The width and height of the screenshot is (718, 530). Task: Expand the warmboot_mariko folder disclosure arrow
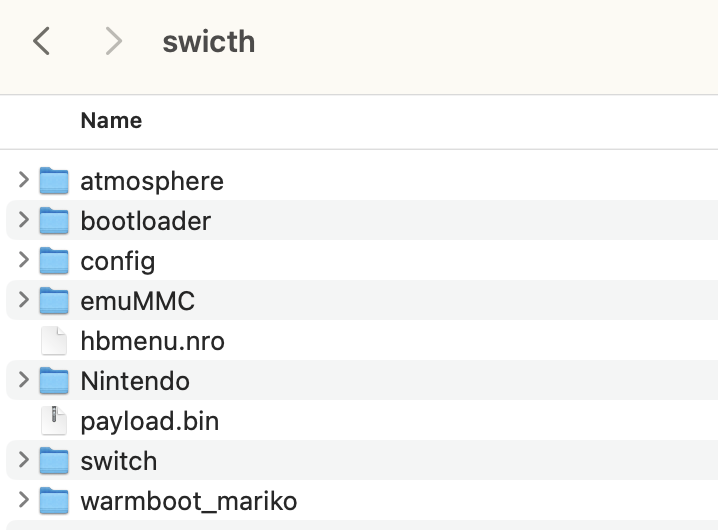(24, 500)
